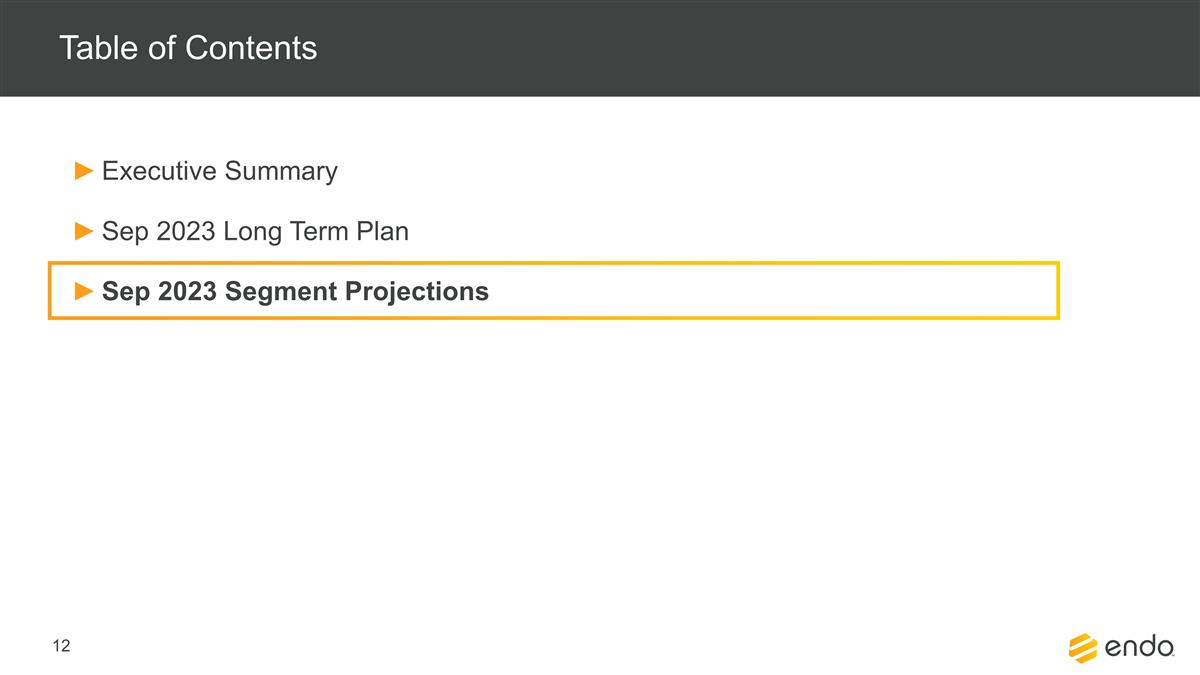This screenshot has height=675, width=1200.
Task: Click the Table of Contents title
Action: click(x=188, y=48)
